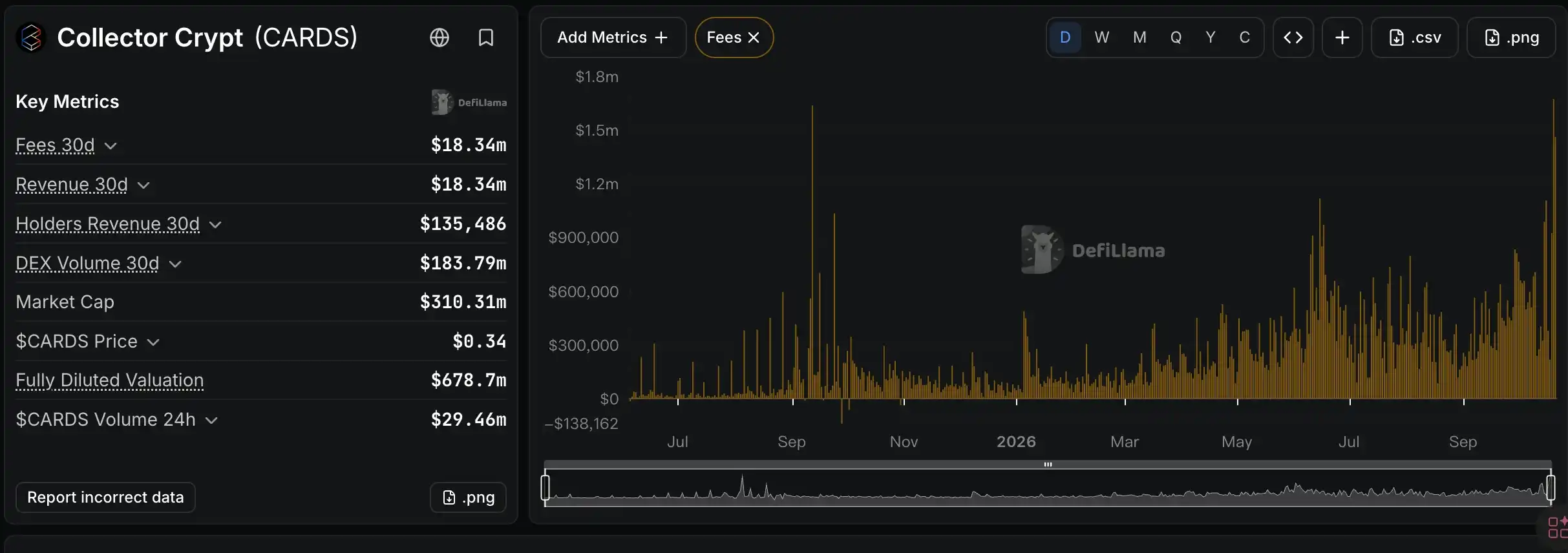Download chart data as .csv
Image resolution: width=1568 pixels, height=553 pixels.
pyautogui.click(x=1415, y=37)
